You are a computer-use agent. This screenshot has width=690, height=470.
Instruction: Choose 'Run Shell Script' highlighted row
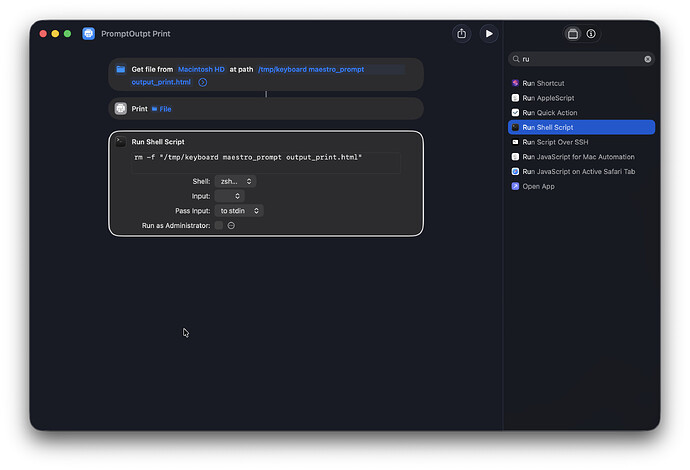581,127
